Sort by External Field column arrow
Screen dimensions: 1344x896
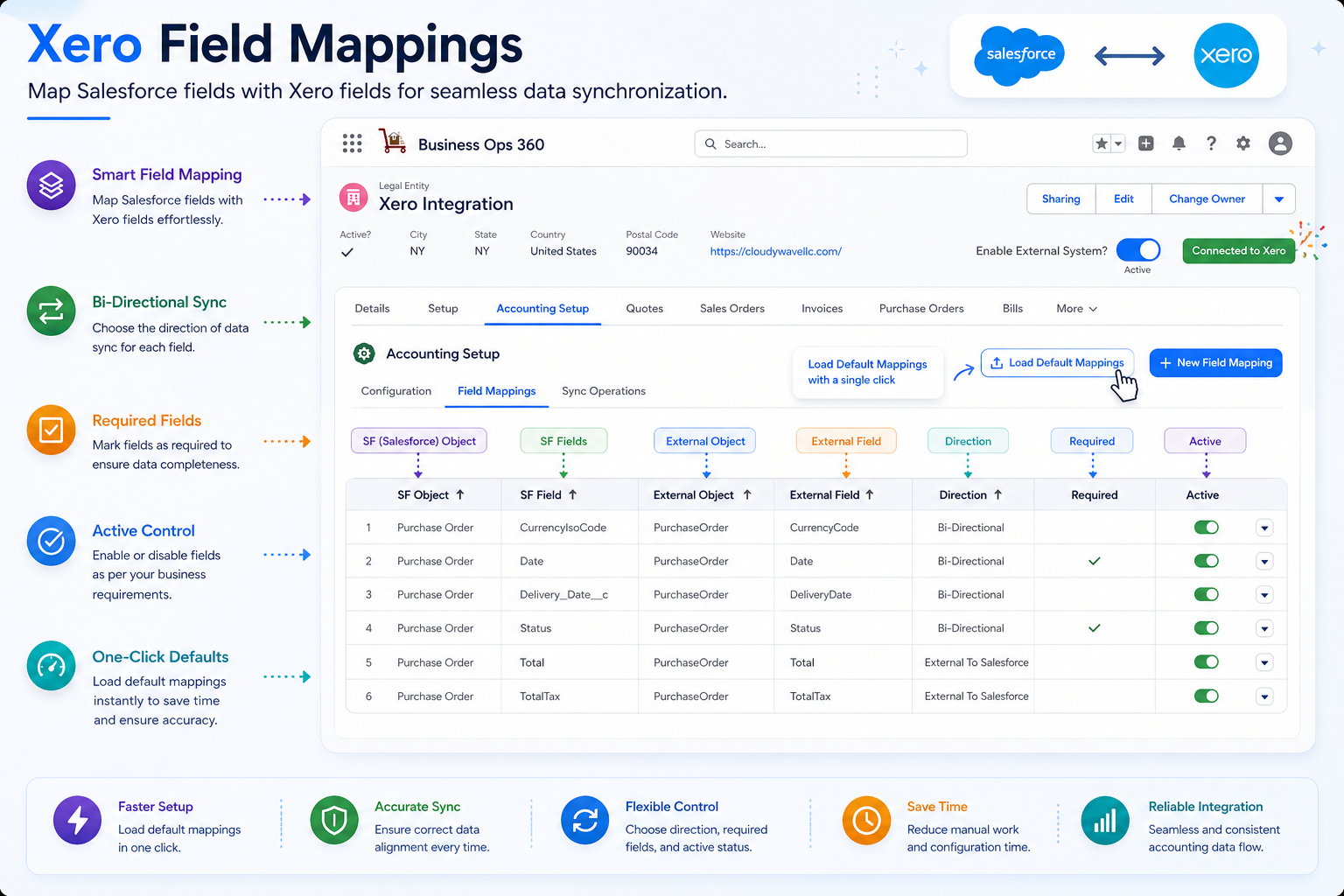coord(870,494)
